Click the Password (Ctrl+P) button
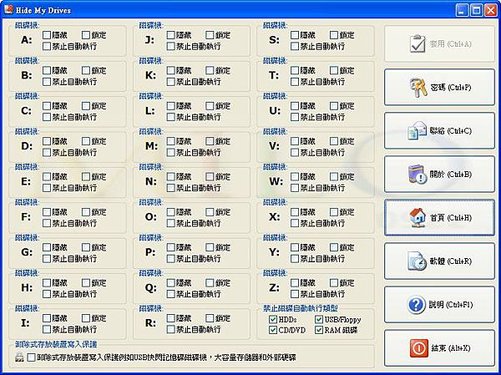 pos(439,87)
